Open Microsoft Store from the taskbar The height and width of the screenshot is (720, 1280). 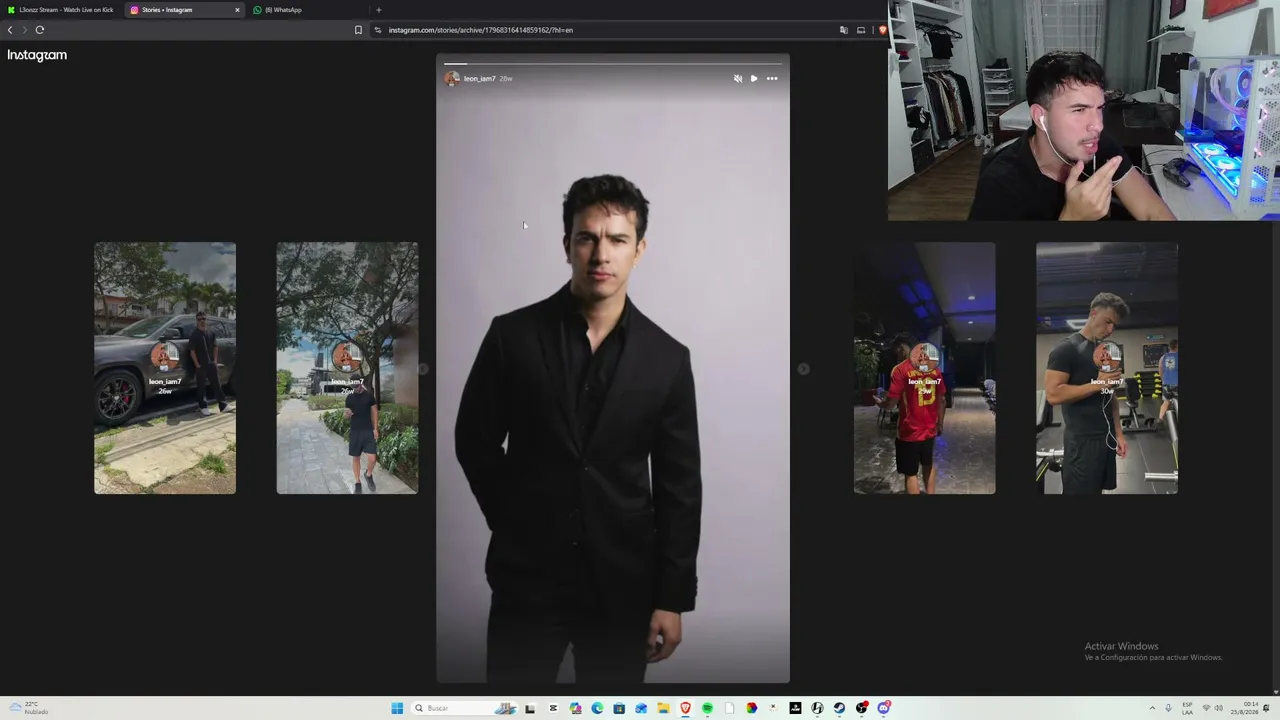(619, 708)
